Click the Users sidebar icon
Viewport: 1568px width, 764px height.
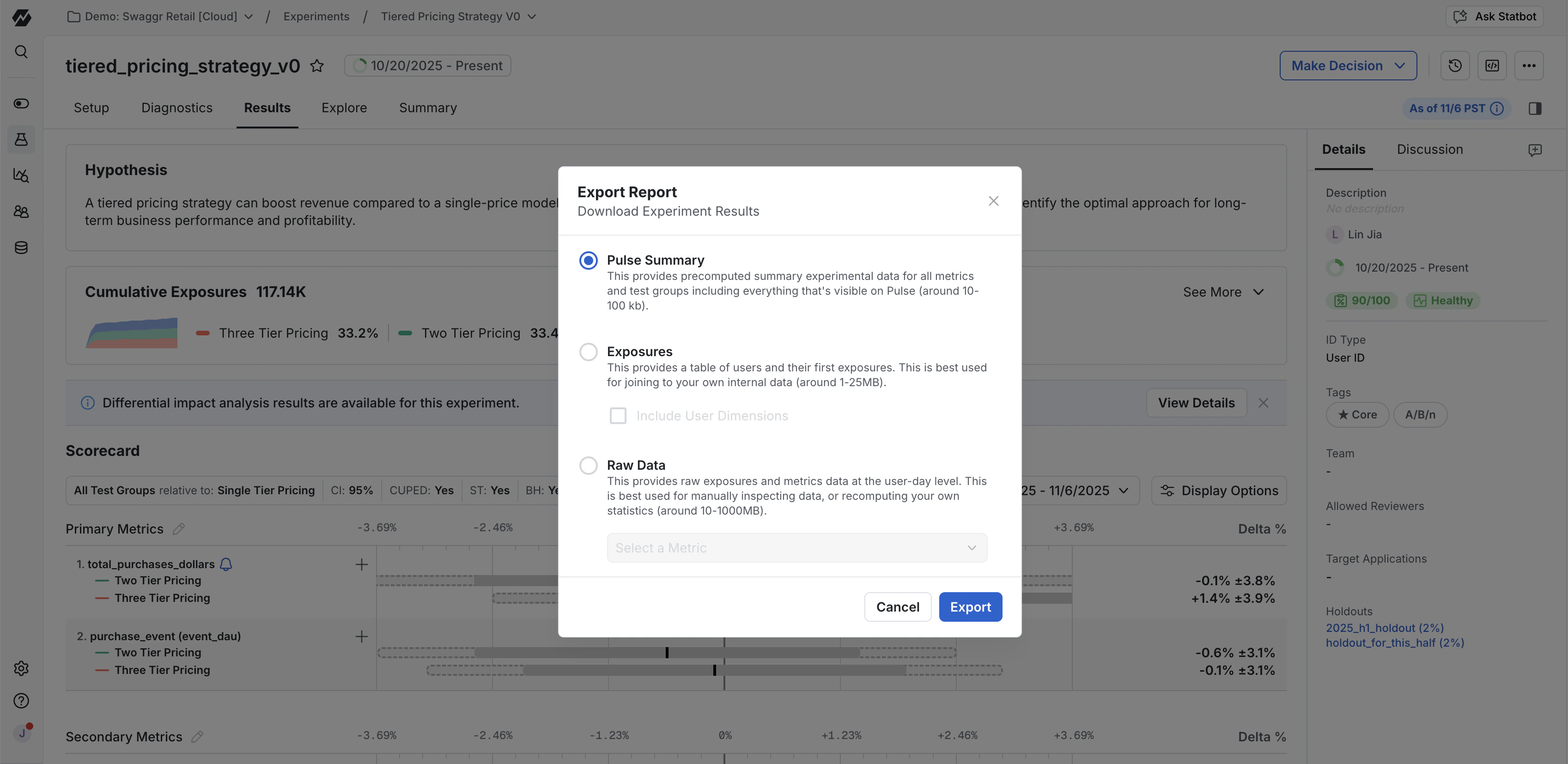coord(21,211)
